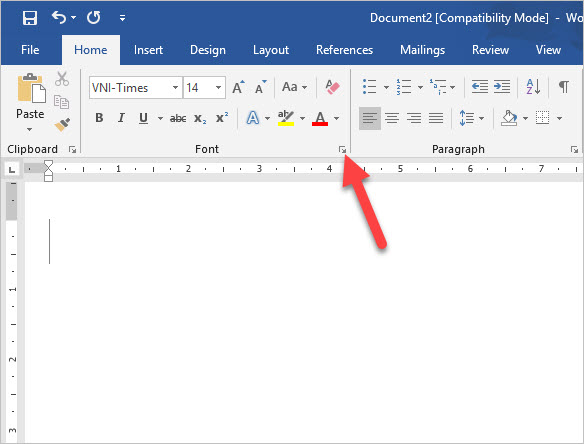Toggle Strikethrough formatting
The width and height of the screenshot is (584, 444).
(x=178, y=118)
